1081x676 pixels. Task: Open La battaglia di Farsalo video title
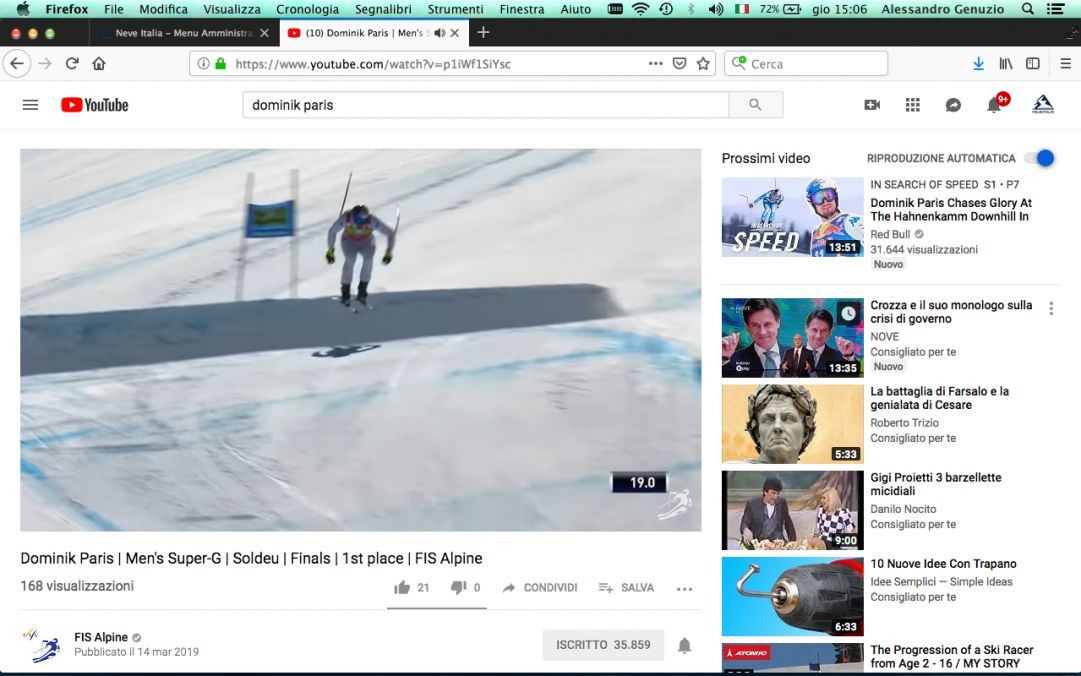(939, 398)
